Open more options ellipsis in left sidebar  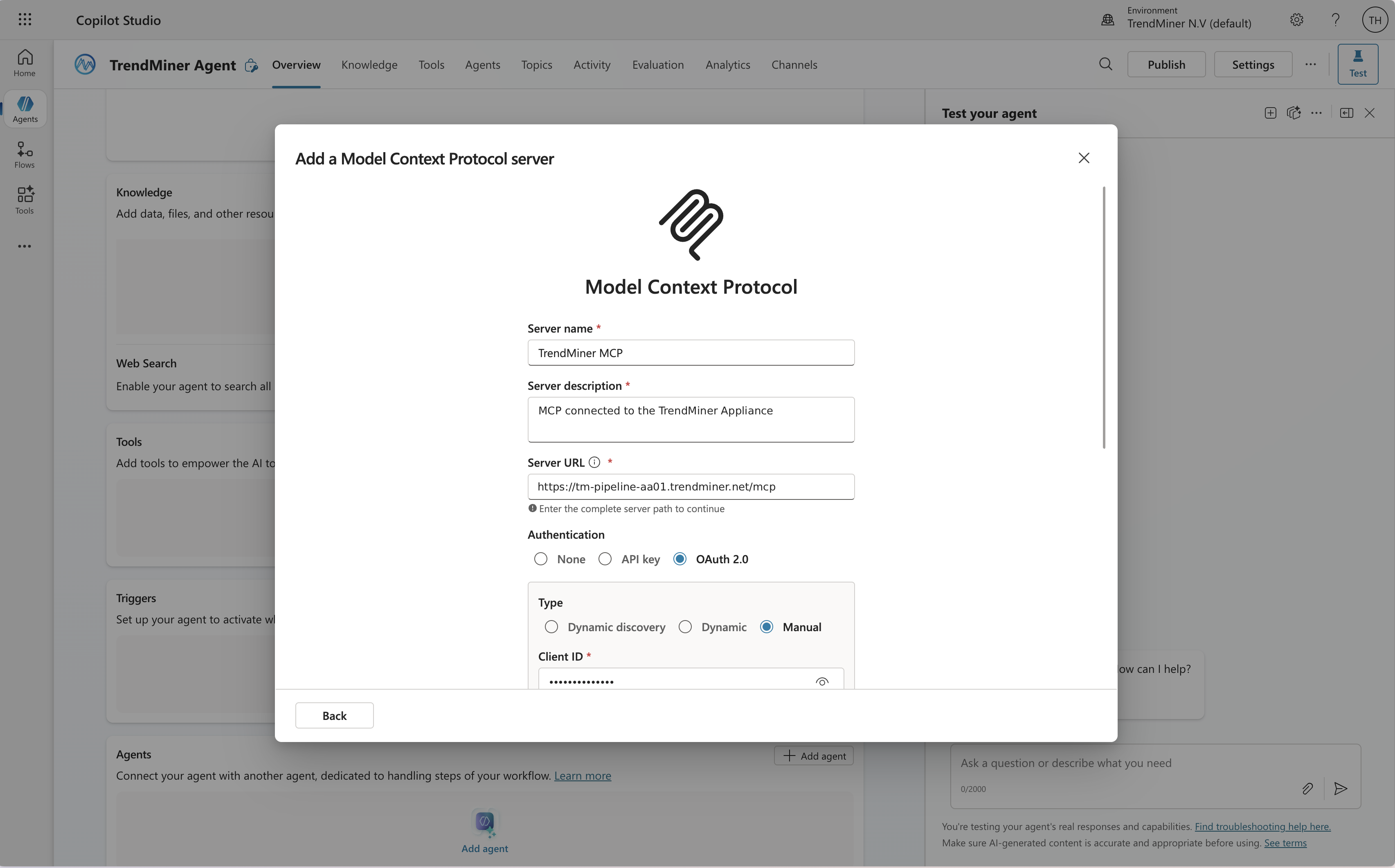tap(25, 246)
